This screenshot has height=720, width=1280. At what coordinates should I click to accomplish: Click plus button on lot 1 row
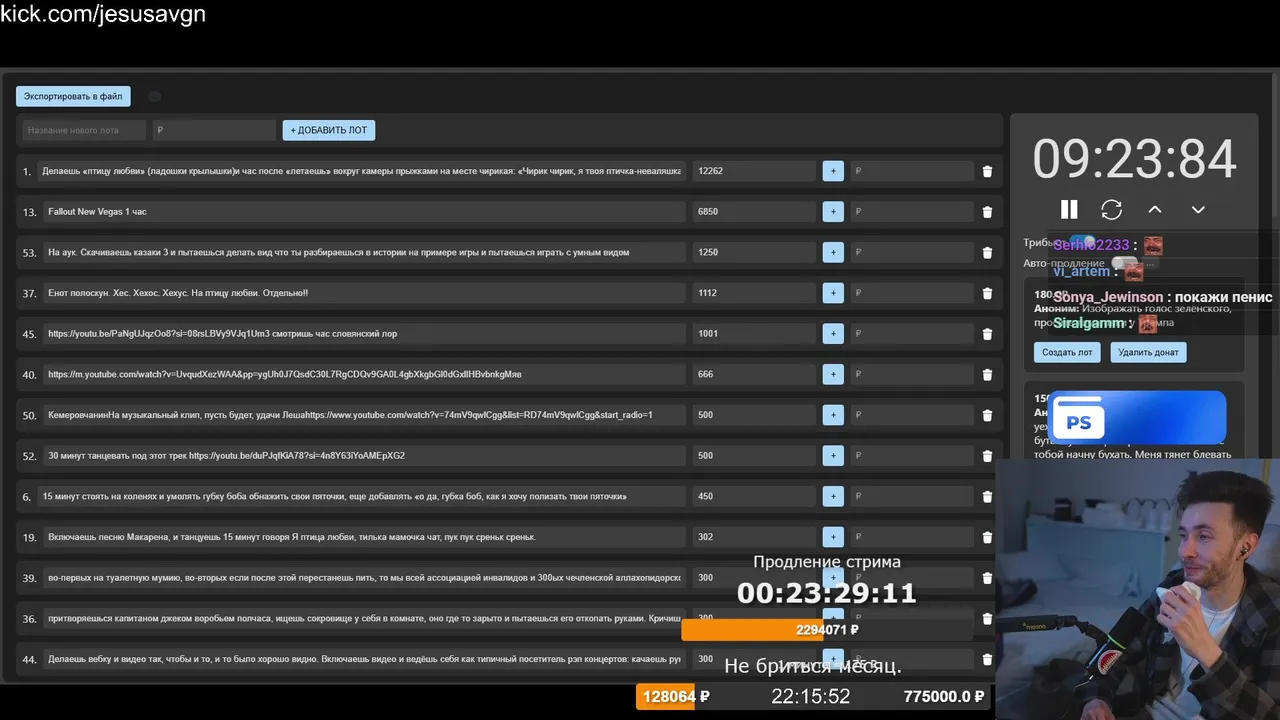833,171
